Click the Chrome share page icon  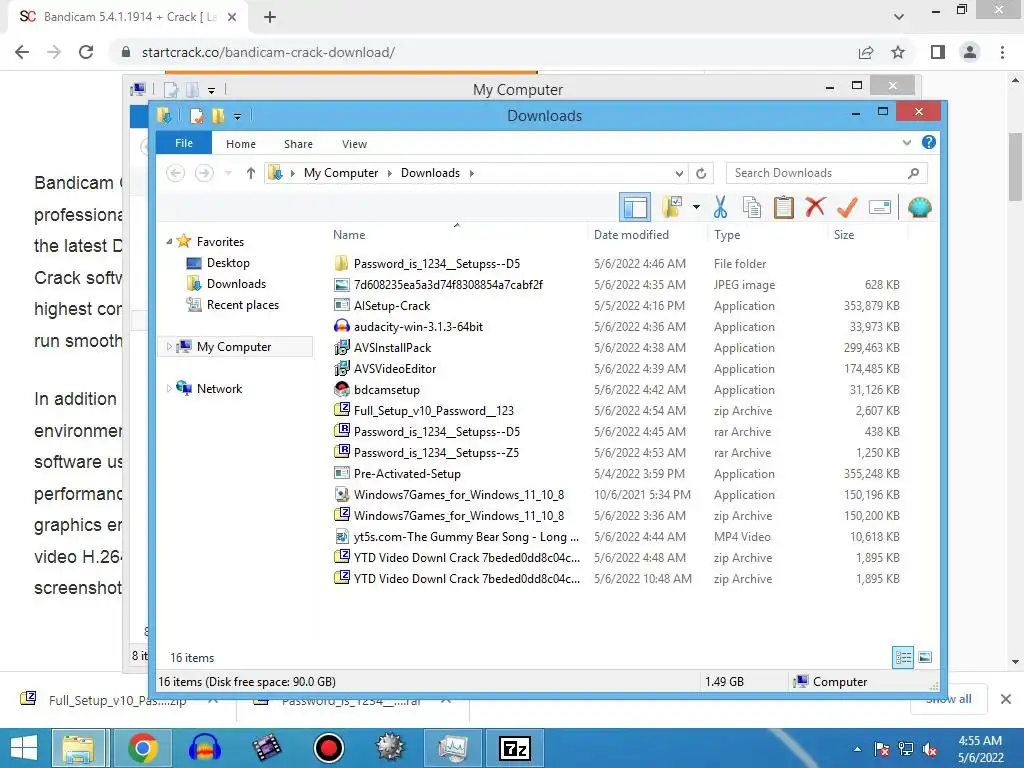[866, 52]
